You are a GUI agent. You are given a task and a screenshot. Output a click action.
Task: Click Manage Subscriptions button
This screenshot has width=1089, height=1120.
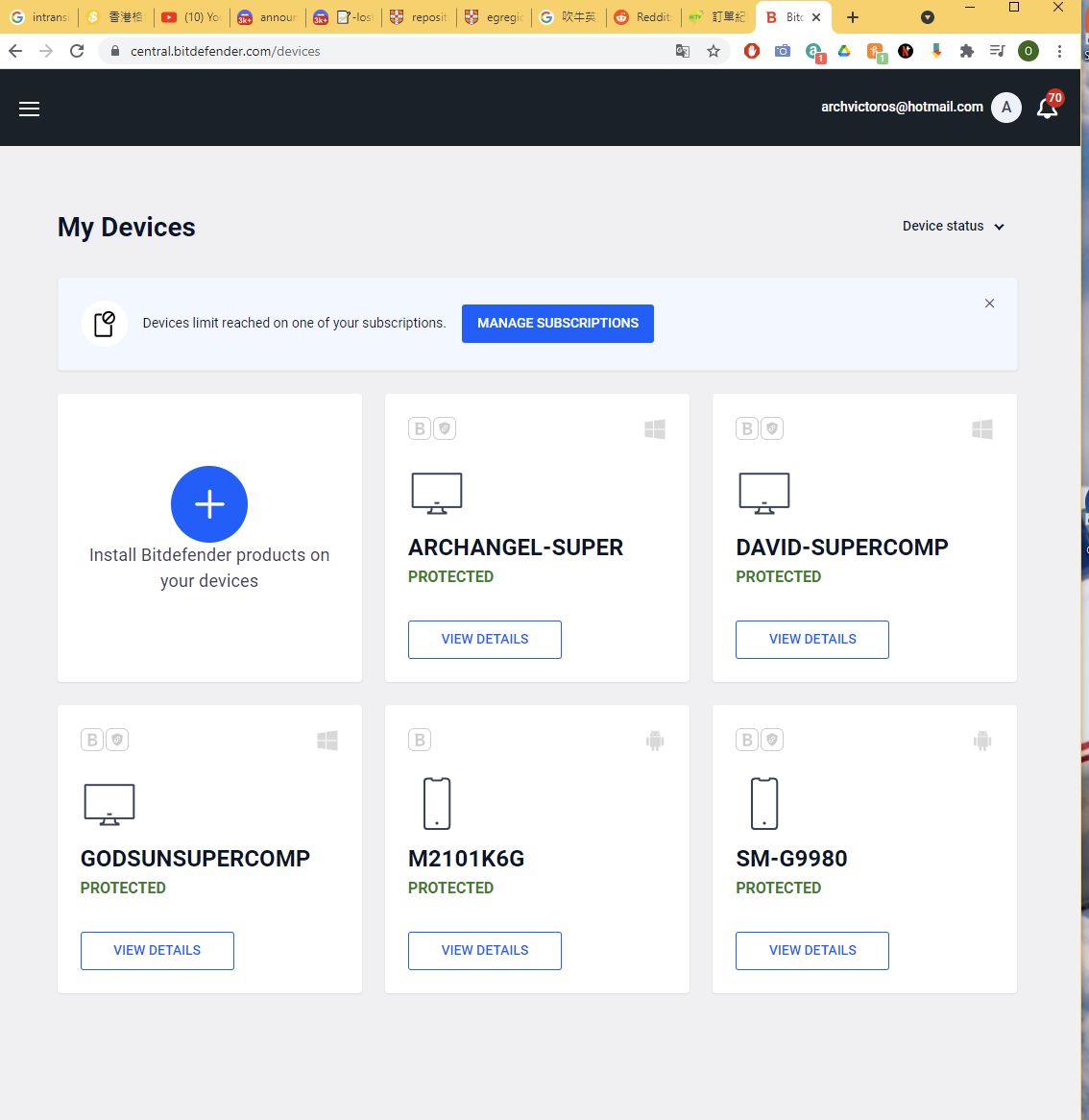pos(558,324)
